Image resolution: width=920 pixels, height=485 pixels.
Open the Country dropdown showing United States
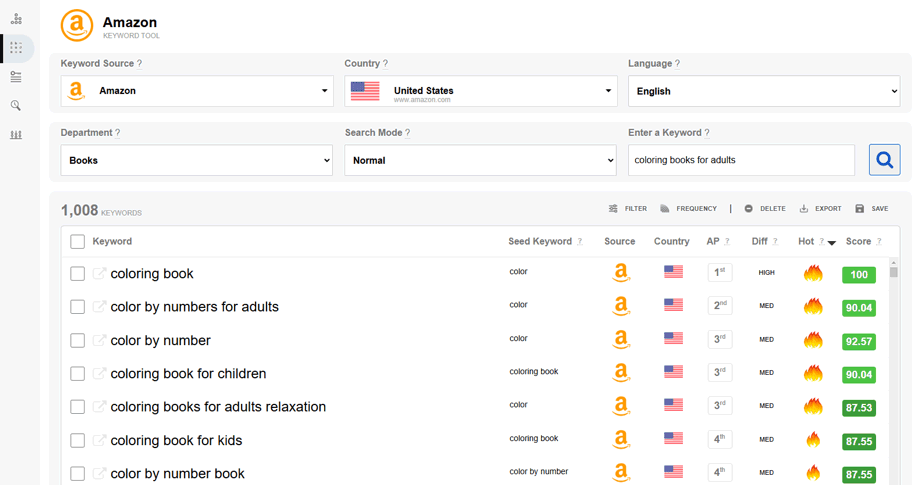coord(481,91)
